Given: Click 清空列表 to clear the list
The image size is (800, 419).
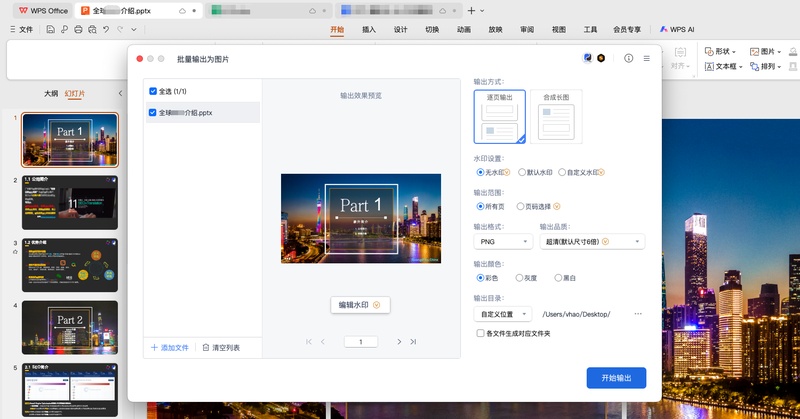Looking at the screenshot, I should pyautogui.click(x=221, y=348).
